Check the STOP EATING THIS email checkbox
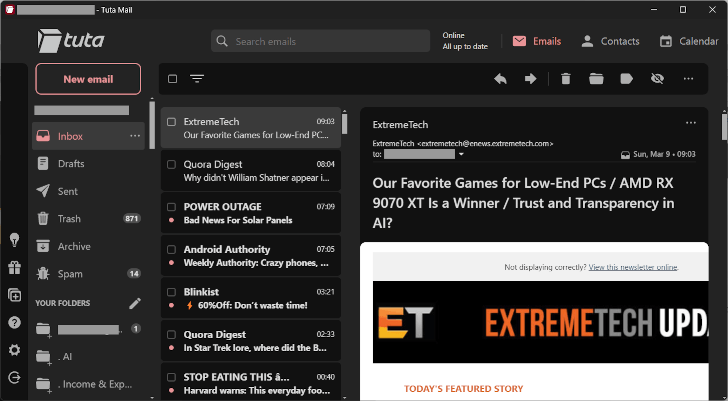The image size is (728, 401). [171, 377]
